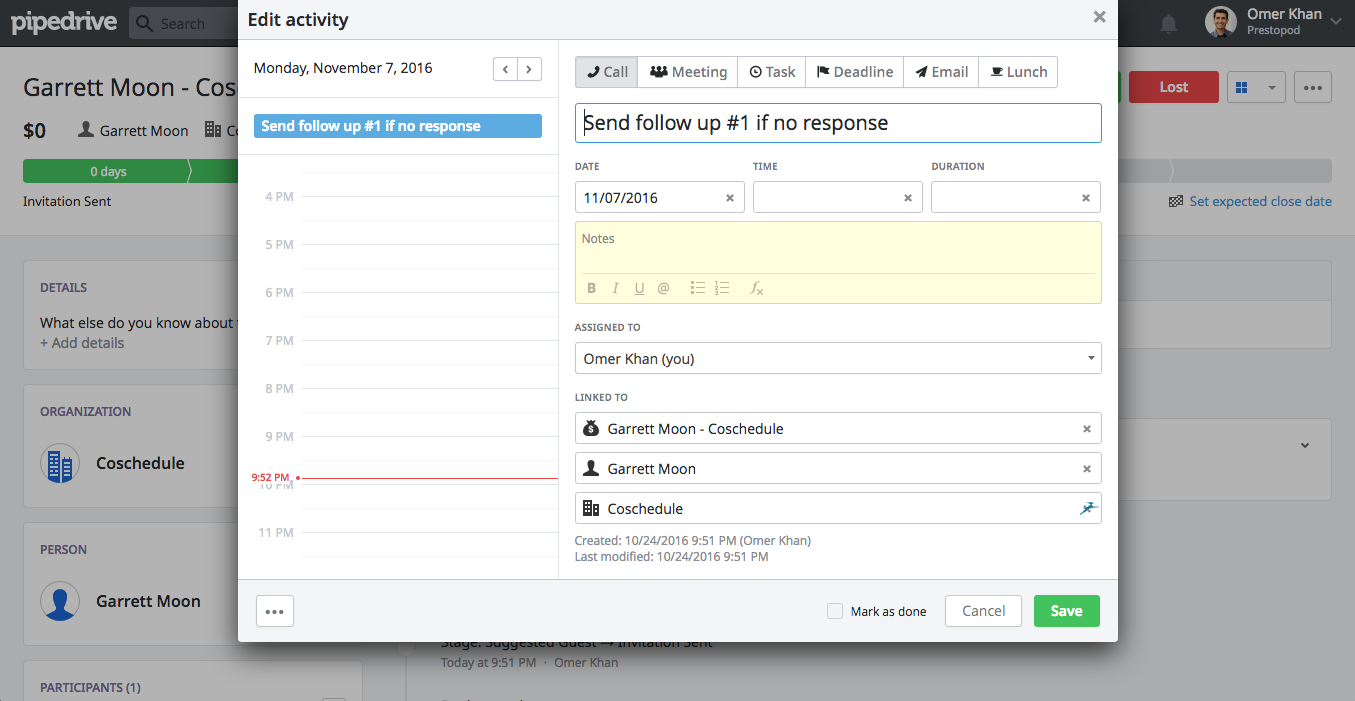Go to the previous day in calendar

(506, 69)
